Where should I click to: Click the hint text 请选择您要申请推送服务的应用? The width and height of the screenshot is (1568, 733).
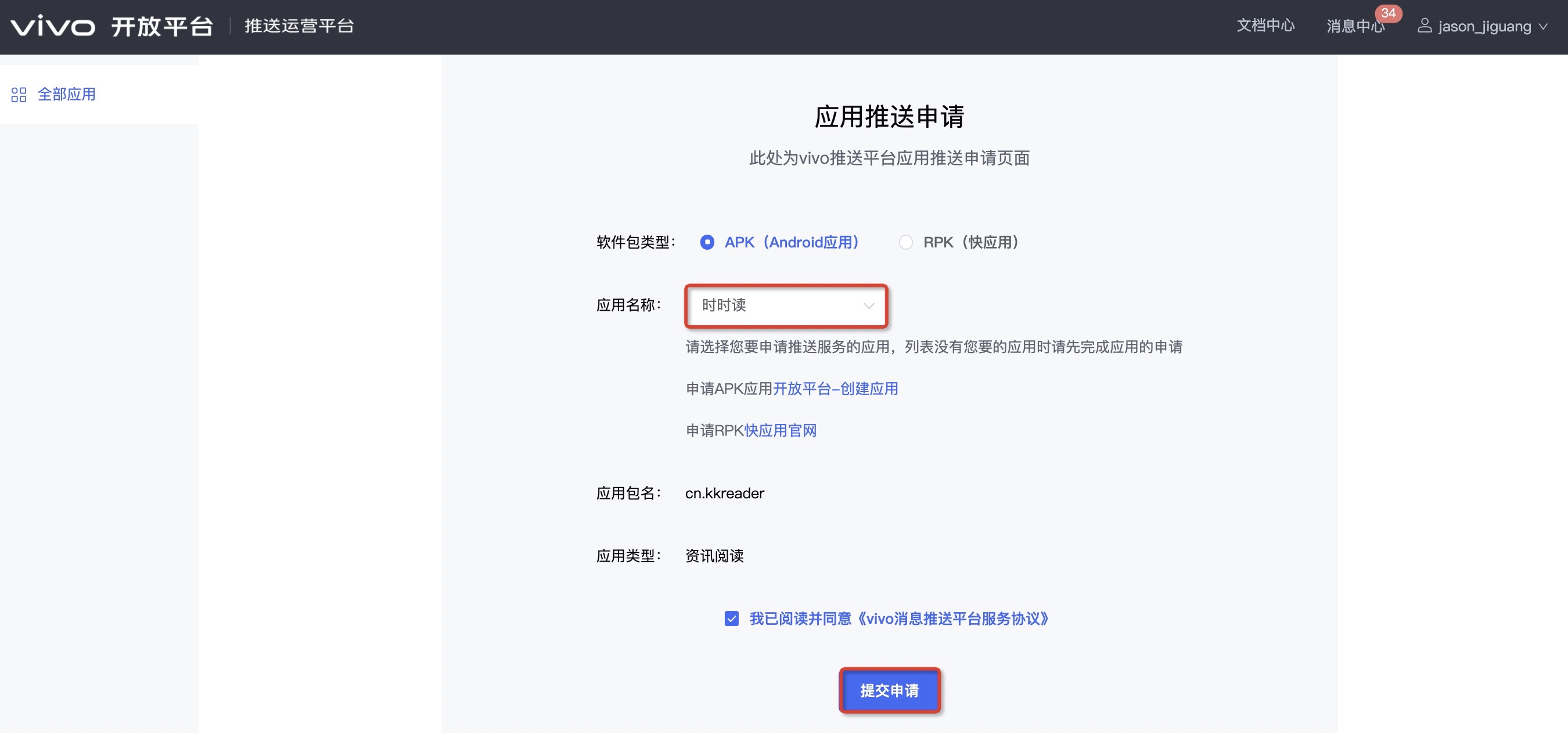point(787,347)
